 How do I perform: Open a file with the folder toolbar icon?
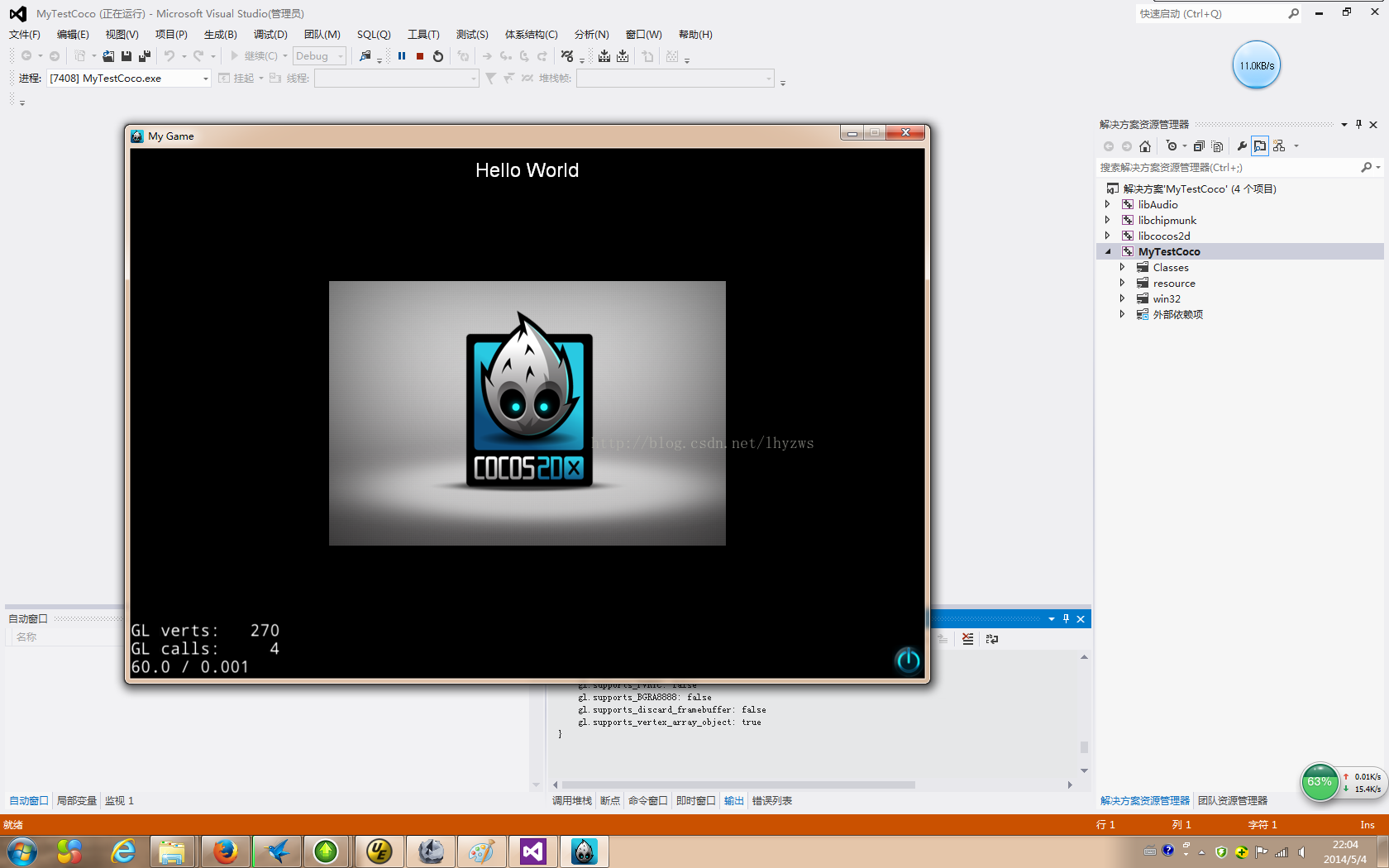point(108,56)
